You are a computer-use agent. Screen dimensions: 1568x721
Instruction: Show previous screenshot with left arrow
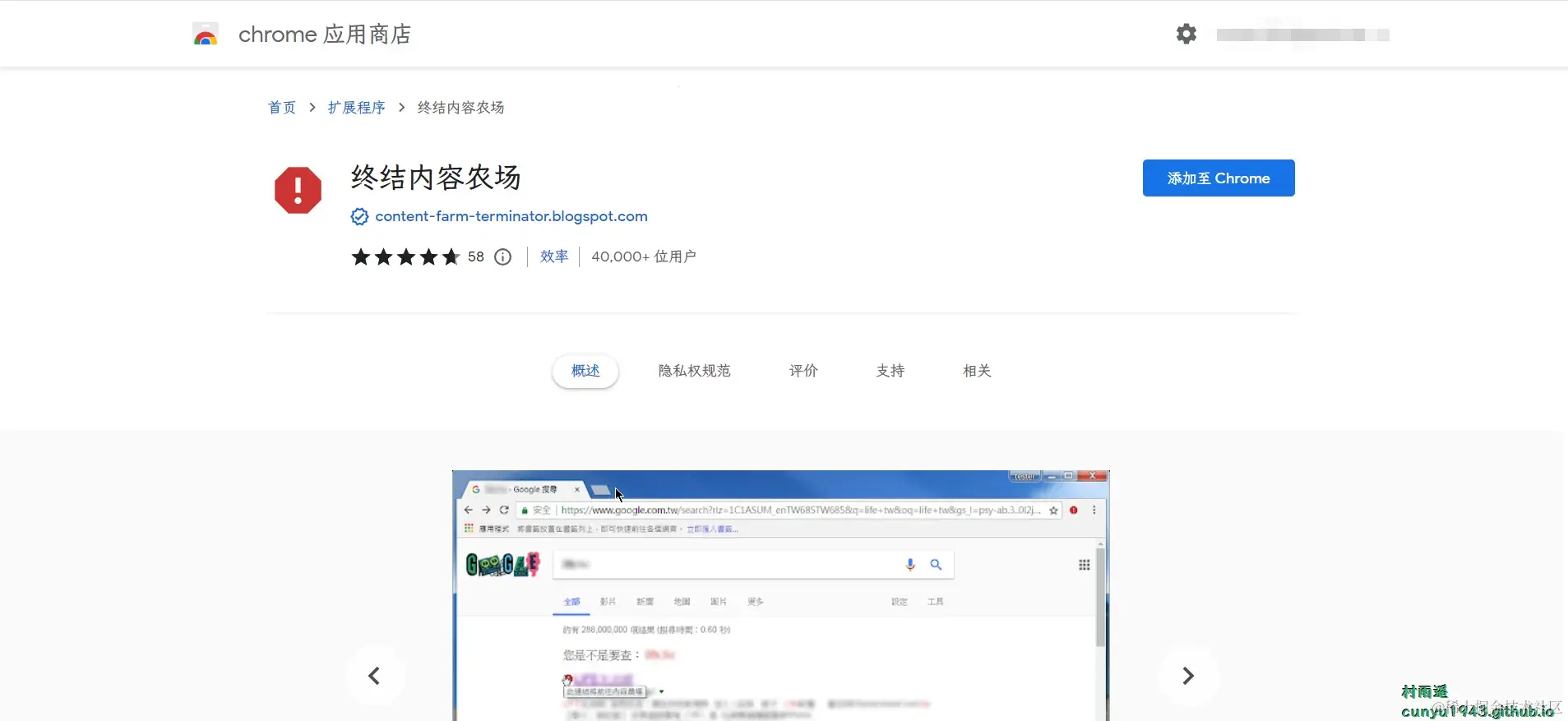(374, 676)
